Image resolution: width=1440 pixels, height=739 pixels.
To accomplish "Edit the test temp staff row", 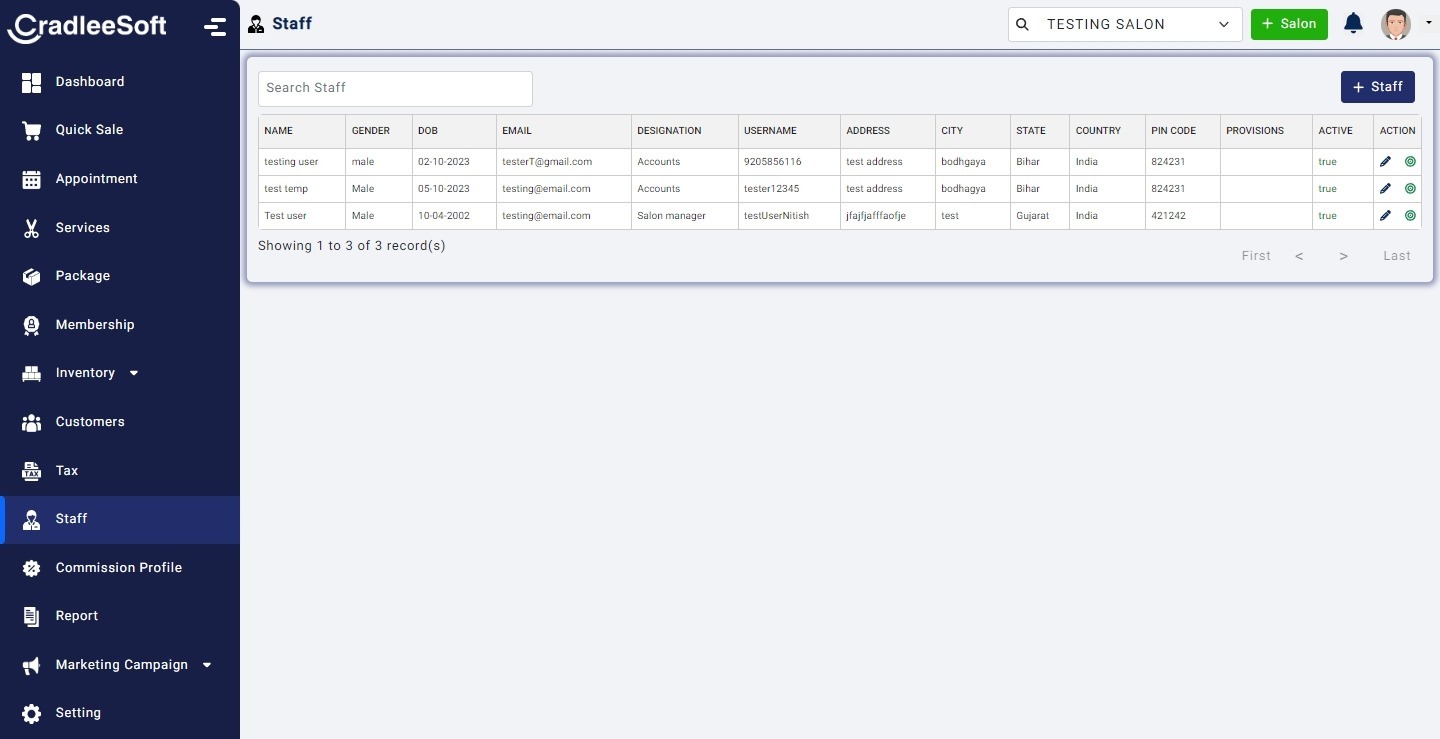I will point(1385,188).
